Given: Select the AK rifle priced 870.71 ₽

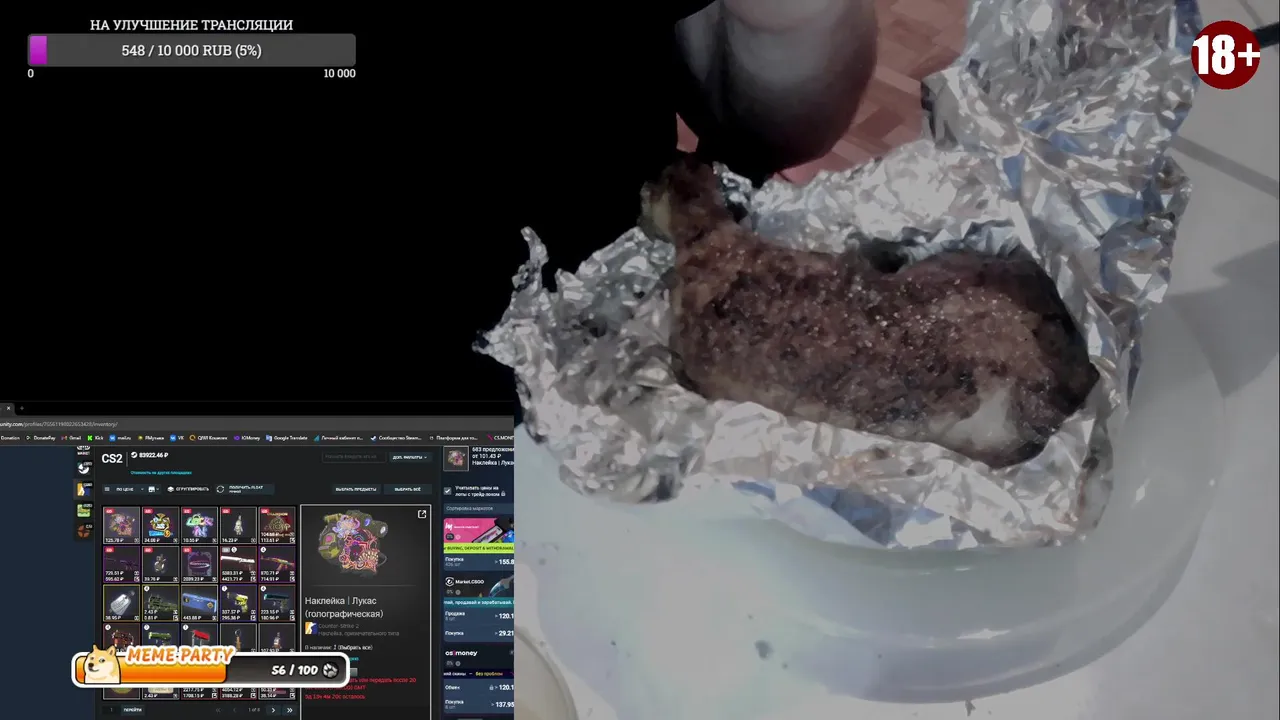Looking at the screenshot, I should (277, 564).
